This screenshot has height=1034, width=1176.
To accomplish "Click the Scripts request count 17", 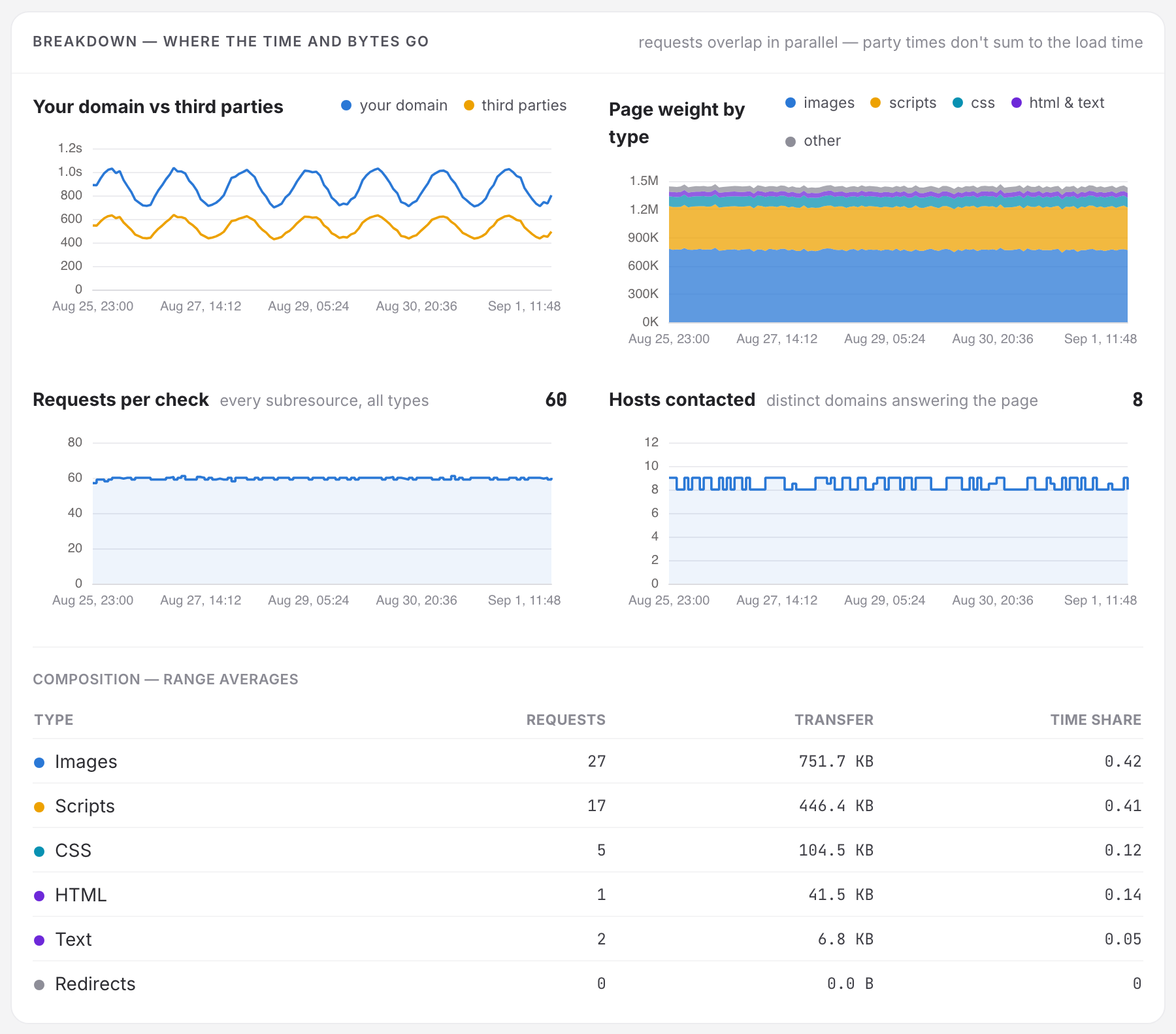I will point(596,806).
